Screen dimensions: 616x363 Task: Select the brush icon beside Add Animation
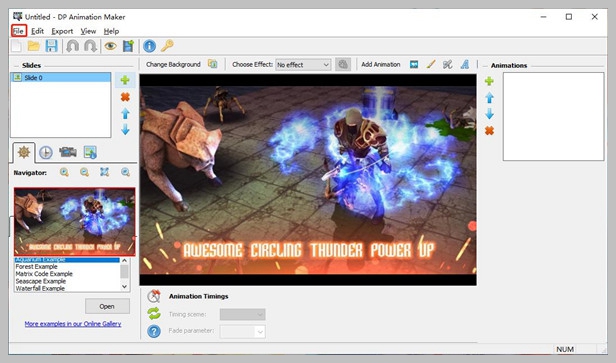[431, 64]
